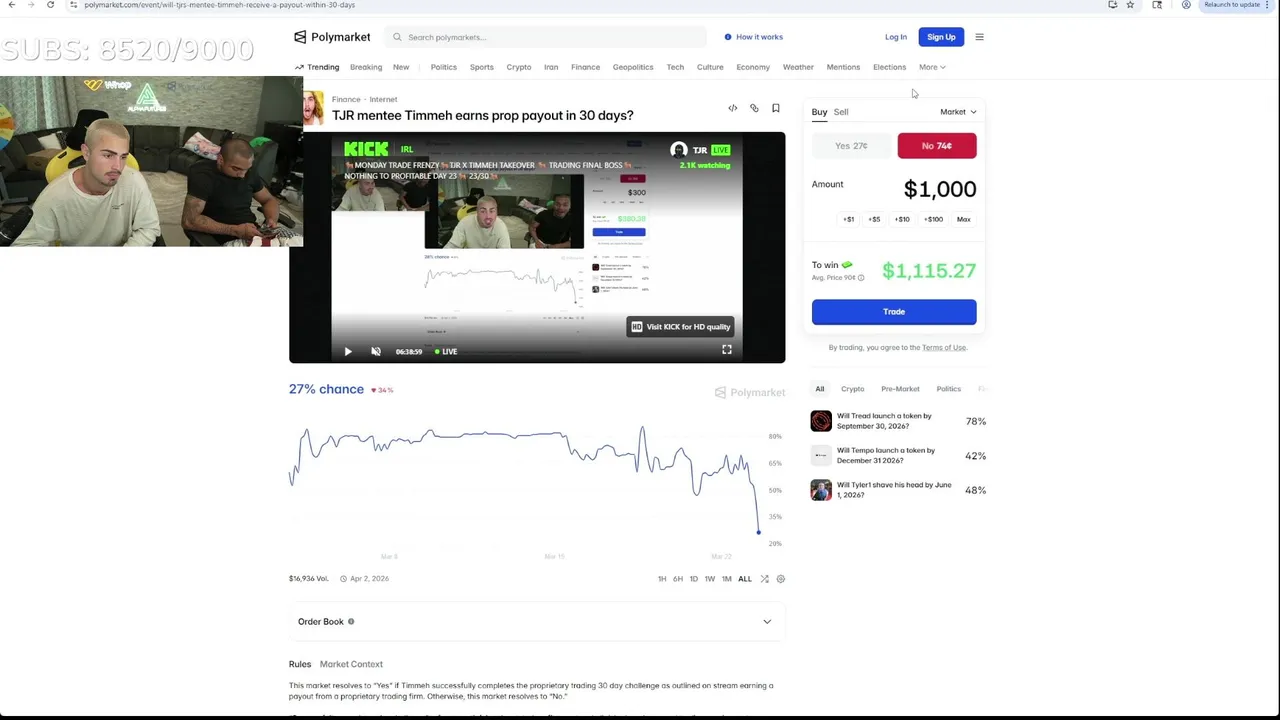Switch chart range to 1H
This screenshot has width=1280, height=720.
(x=662, y=579)
